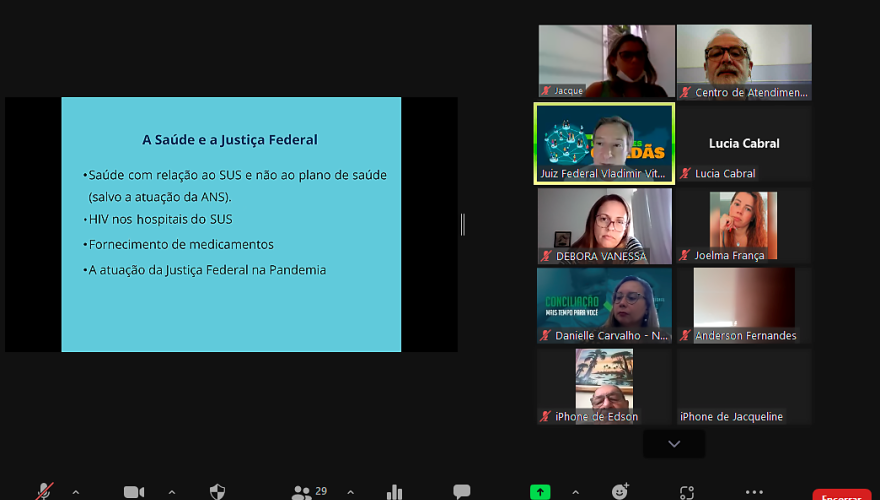Image resolution: width=880 pixels, height=500 pixels.
Task: Open the More options ellipsis menu
Action: pyautogui.click(x=754, y=492)
